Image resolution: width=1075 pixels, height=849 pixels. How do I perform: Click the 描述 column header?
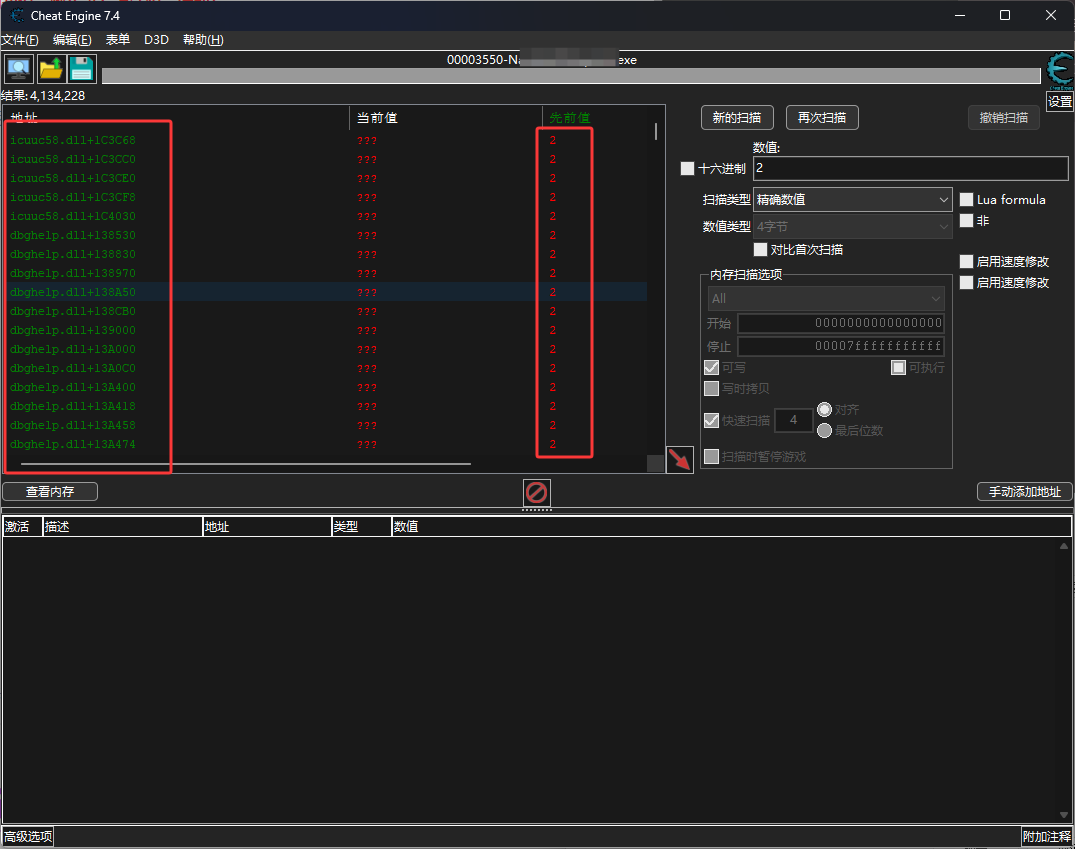[122, 527]
